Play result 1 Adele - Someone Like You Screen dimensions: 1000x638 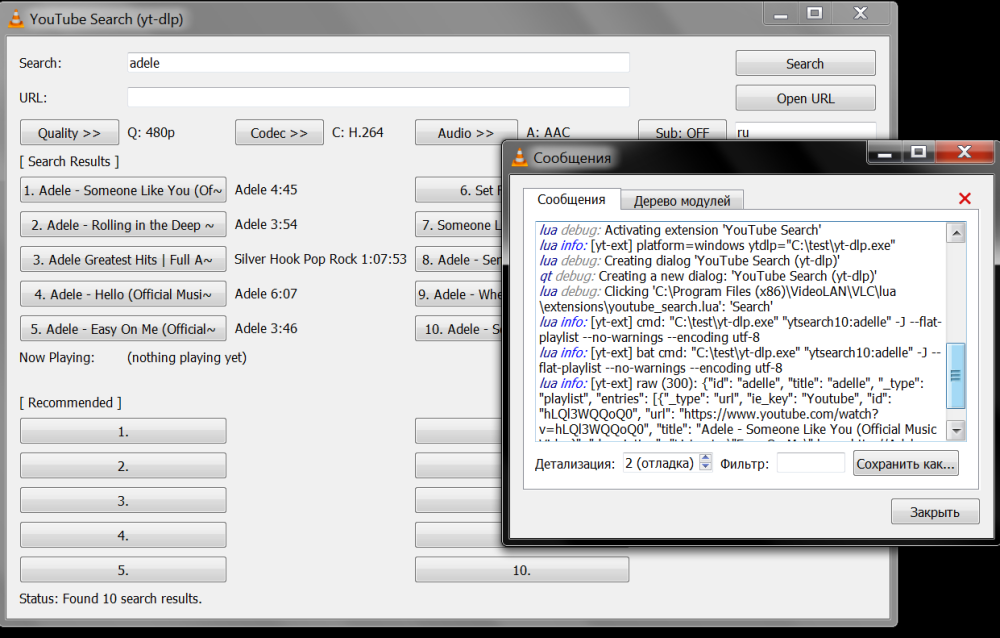tap(123, 190)
